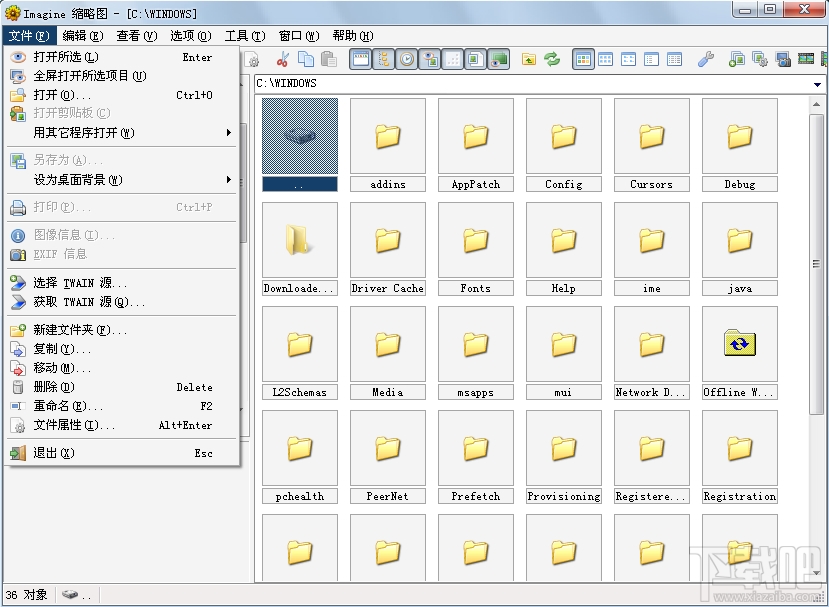The image size is (829, 607).
Task: Open the 编辑 menu
Action: [82, 35]
